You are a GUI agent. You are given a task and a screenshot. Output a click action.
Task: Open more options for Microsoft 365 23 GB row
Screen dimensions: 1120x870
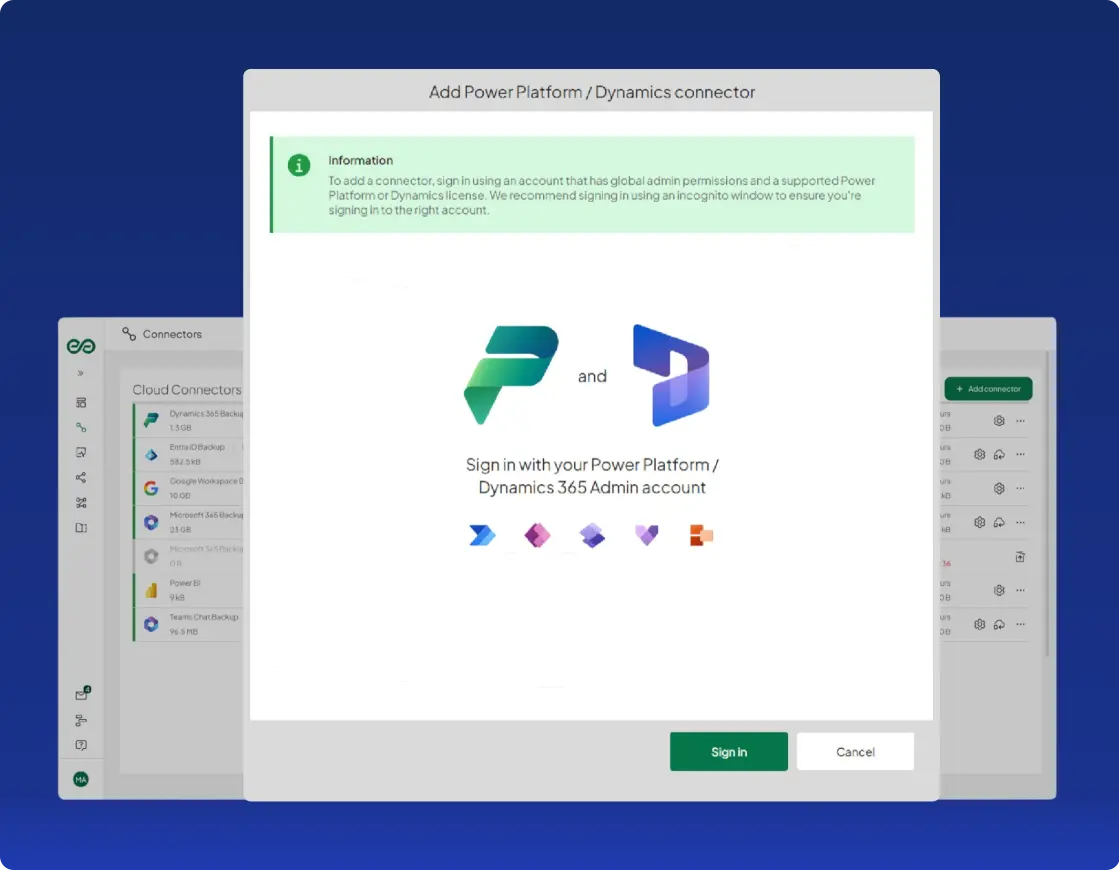pos(1021,522)
